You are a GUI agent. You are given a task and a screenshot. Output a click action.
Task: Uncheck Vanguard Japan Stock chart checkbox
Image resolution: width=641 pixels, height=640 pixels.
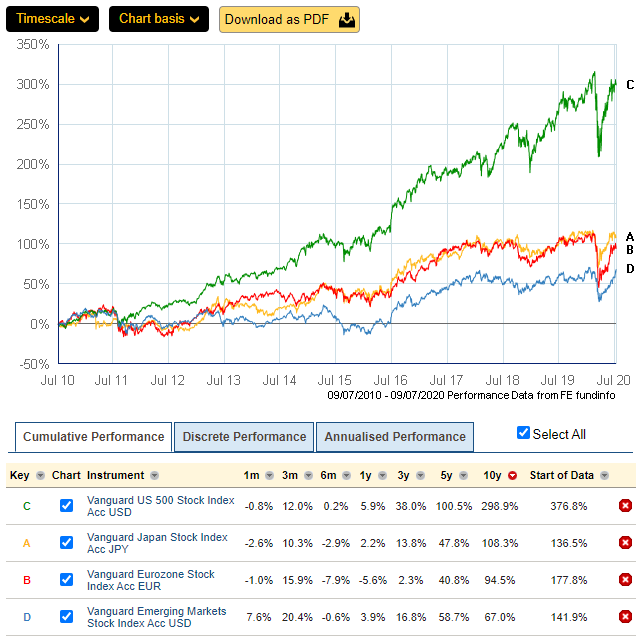coord(66,543)
